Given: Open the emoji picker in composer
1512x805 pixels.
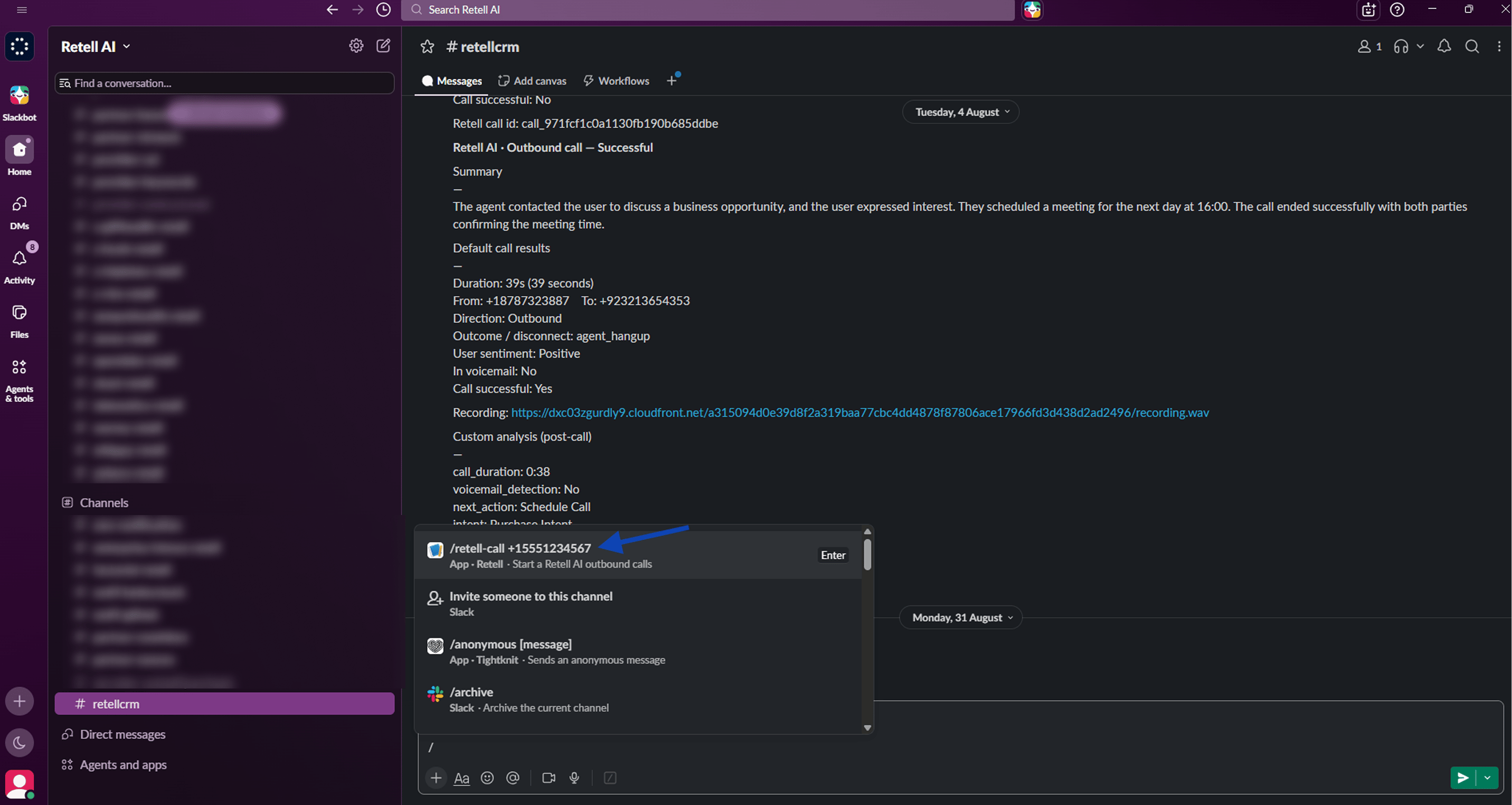Looking at the screenshot, I should pos(487,778).
